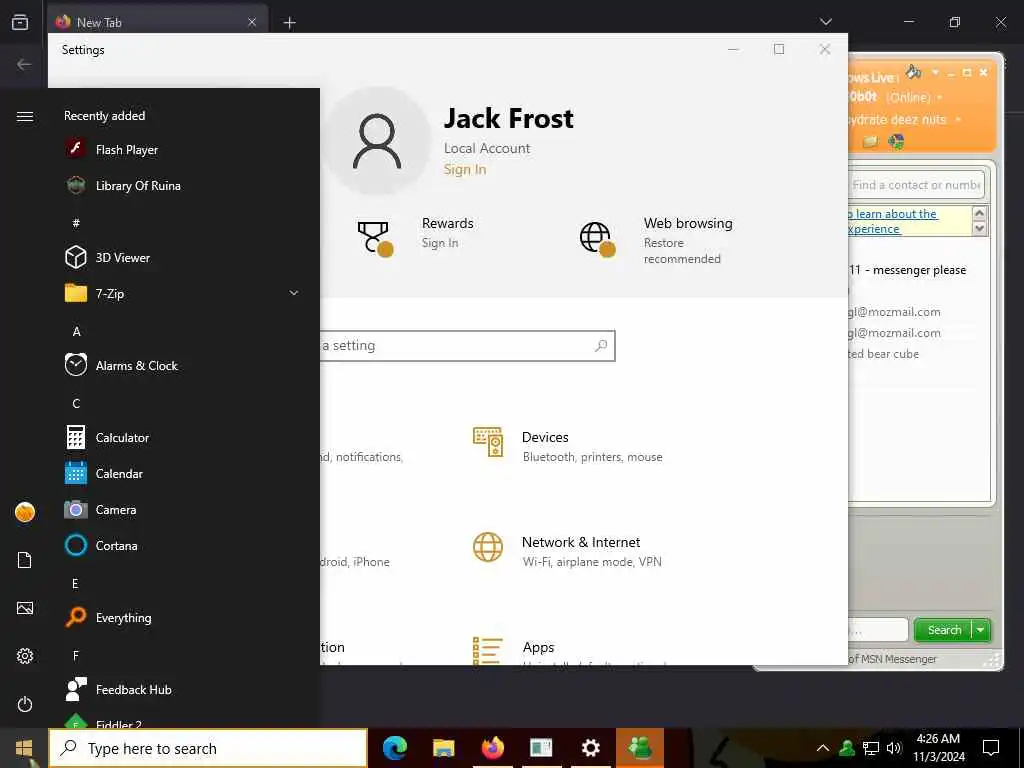This screenshot has height=768, width=1024.
Task: Click learn about the experience link
Action: pos(893,221)
